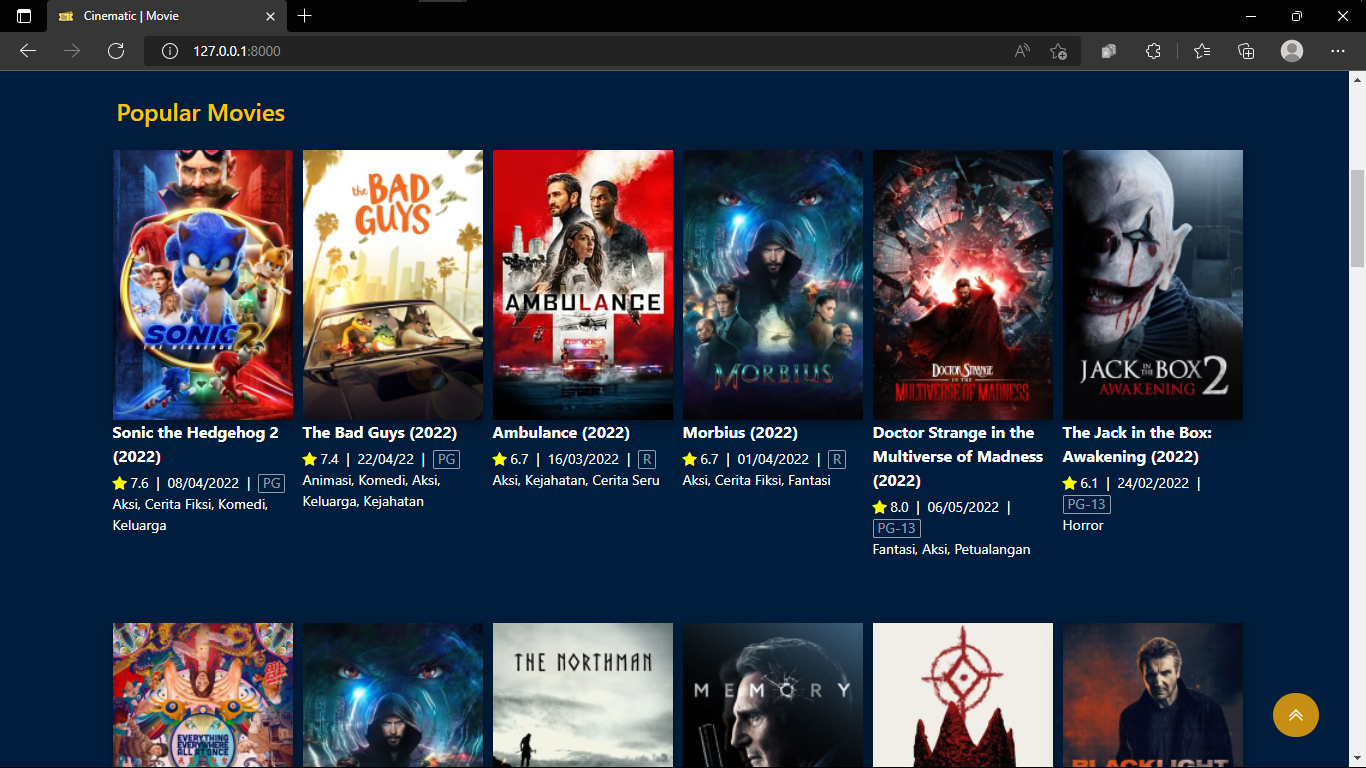Open the site information icon in address bar

coord(170,51)
